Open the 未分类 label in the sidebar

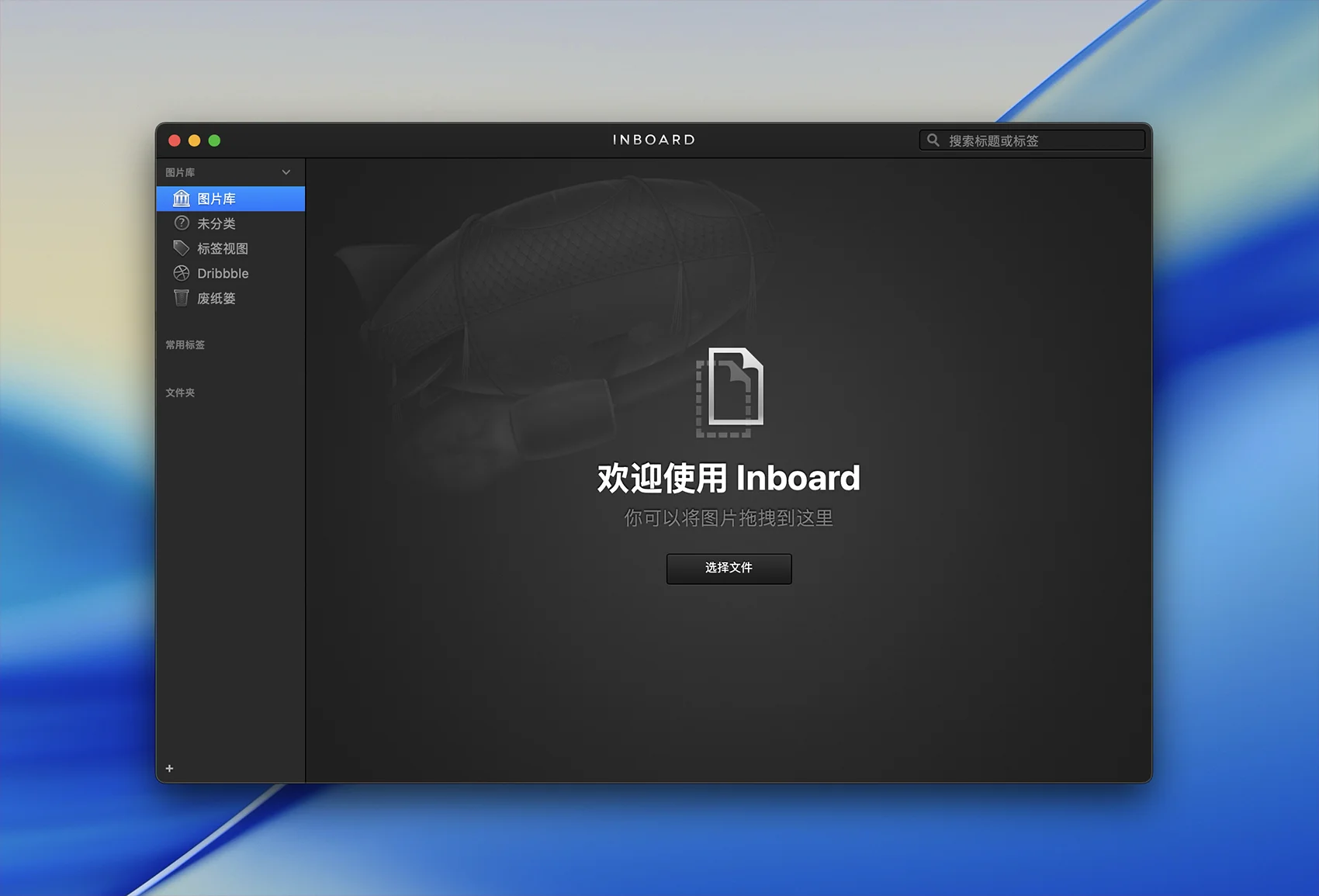point(216,223)
